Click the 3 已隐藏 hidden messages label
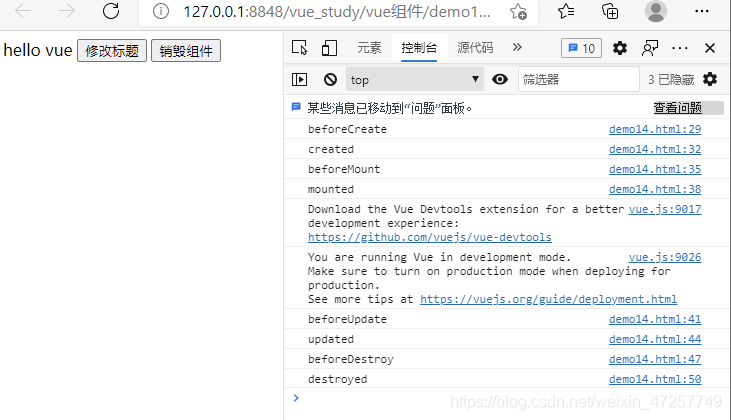 [x=671, y=80]
